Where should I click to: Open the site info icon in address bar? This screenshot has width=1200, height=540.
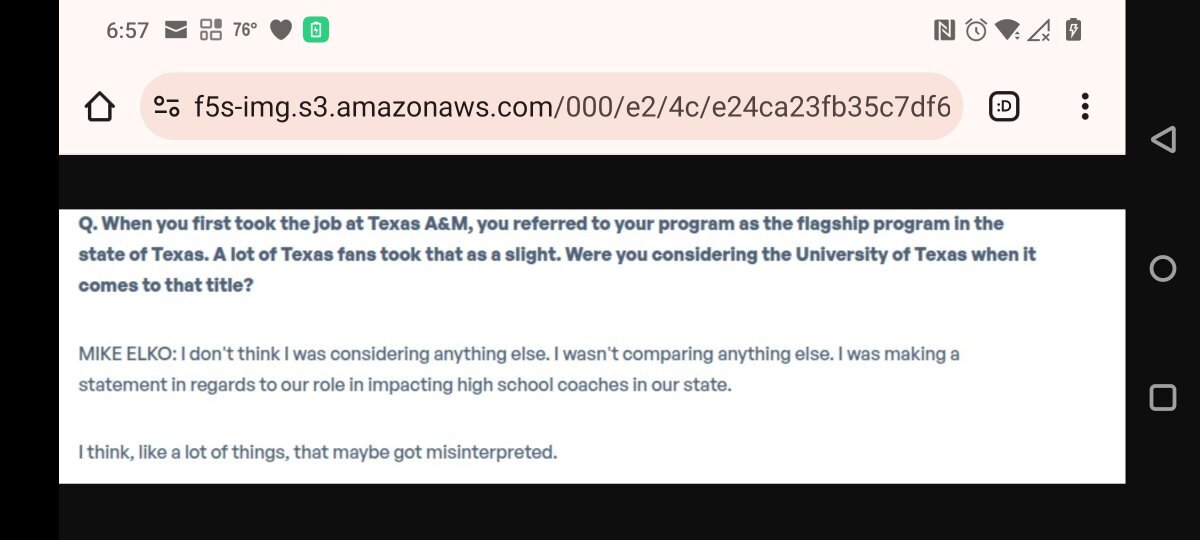[x=166, y=106]
